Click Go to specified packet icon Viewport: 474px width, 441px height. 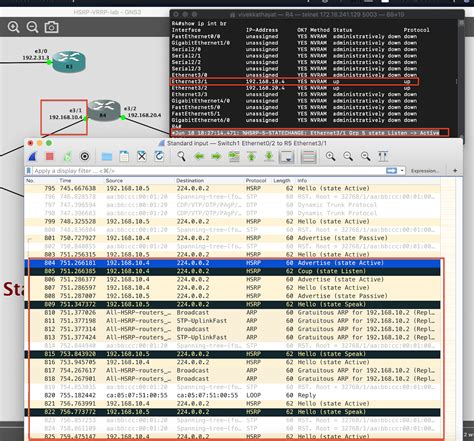click(234, 156)
